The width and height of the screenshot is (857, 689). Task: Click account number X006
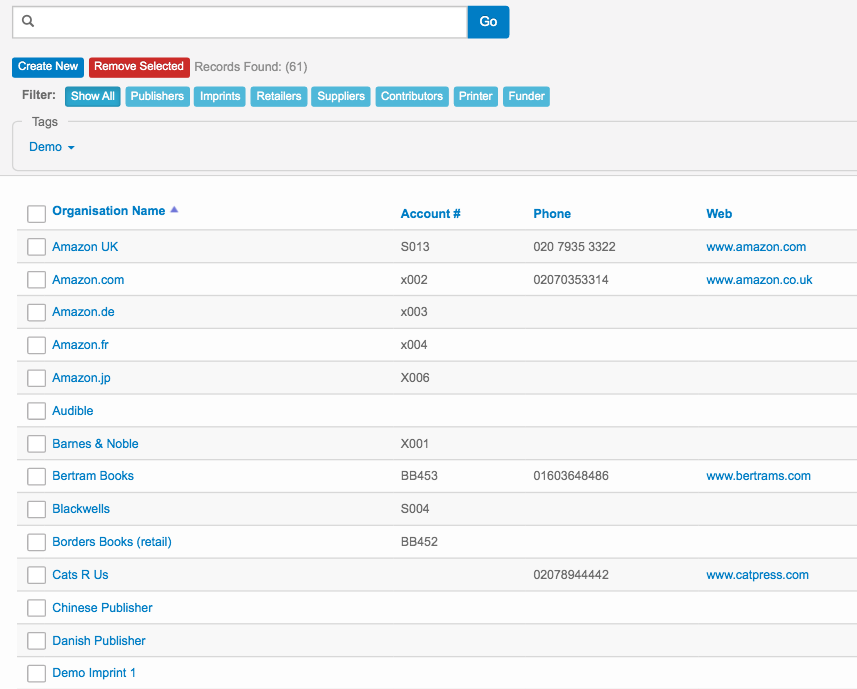(x=415, y=378)
